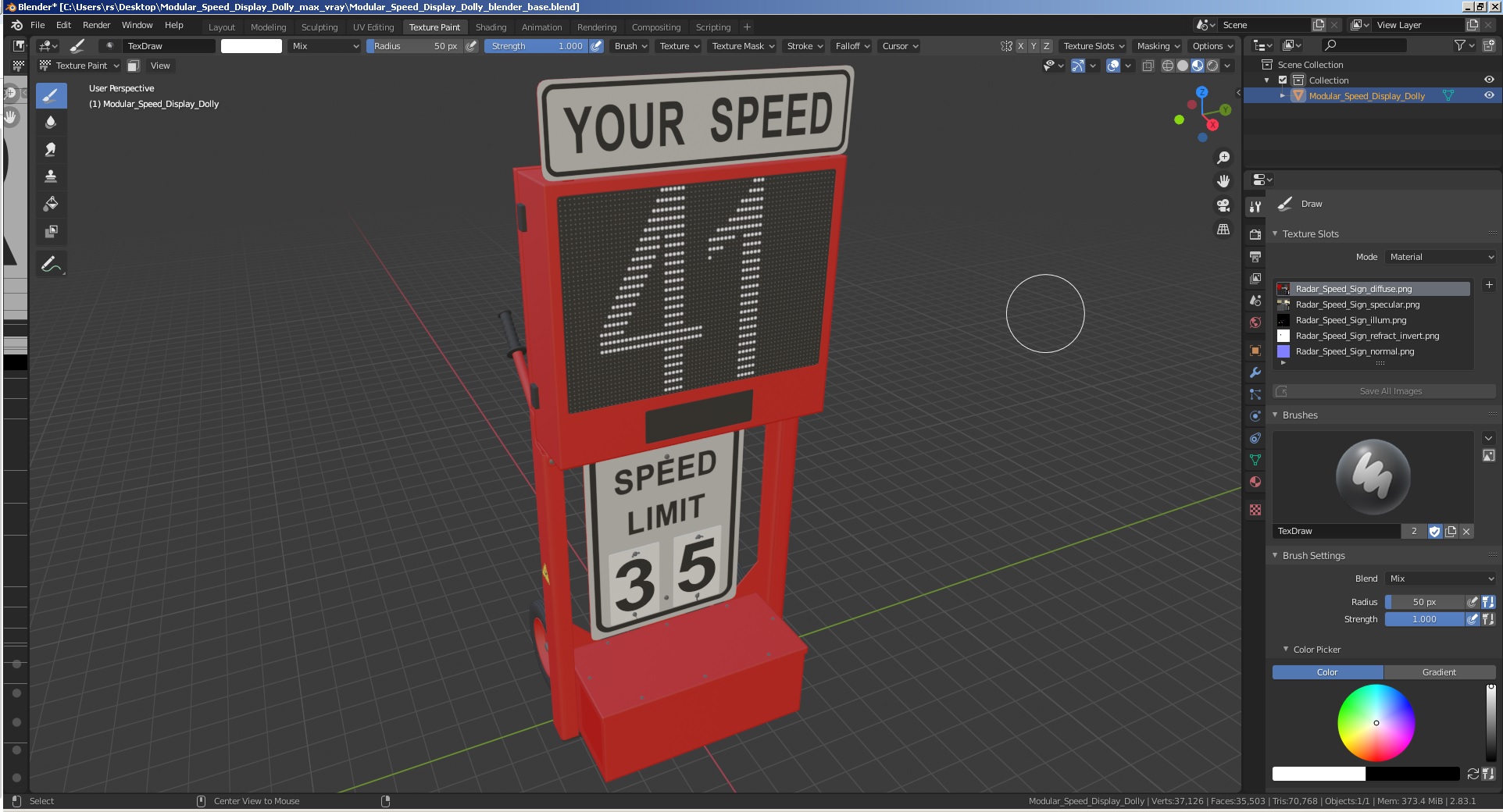Select the Soften tool

tap(51, 122)
